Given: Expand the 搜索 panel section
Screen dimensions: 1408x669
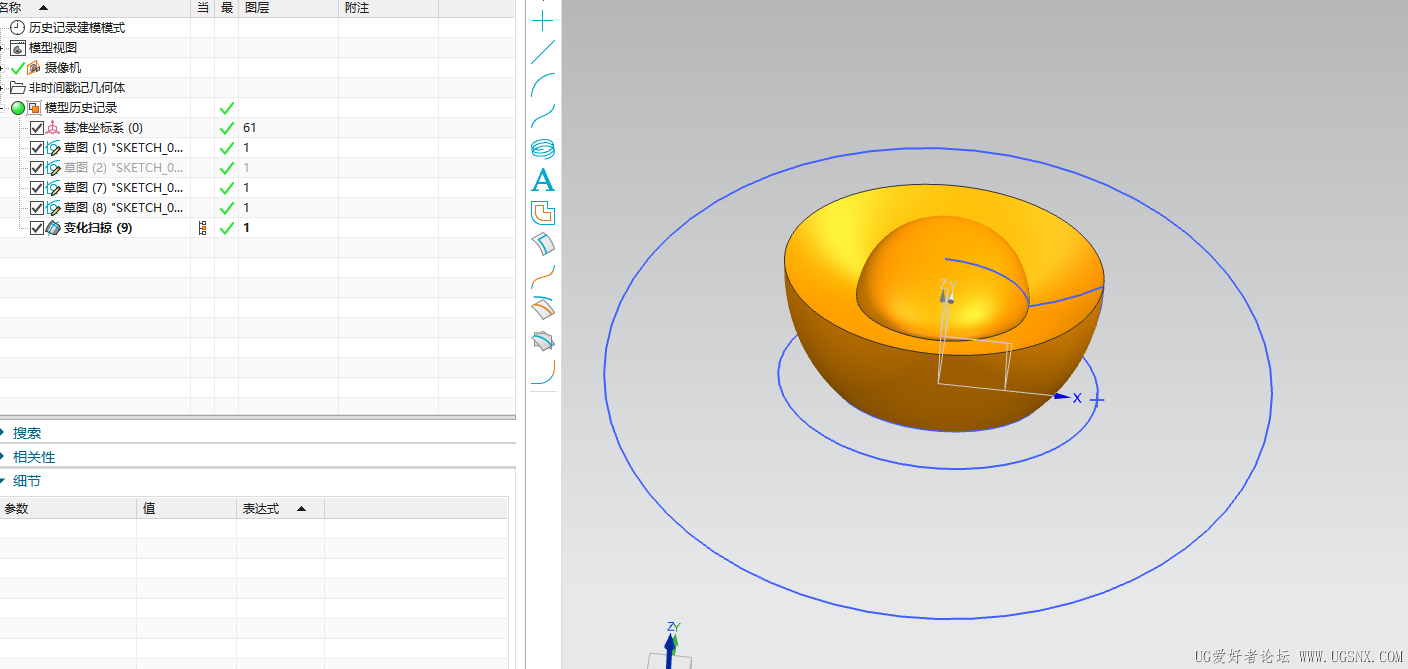Looking at the screenshot, I should click(27, 433).
